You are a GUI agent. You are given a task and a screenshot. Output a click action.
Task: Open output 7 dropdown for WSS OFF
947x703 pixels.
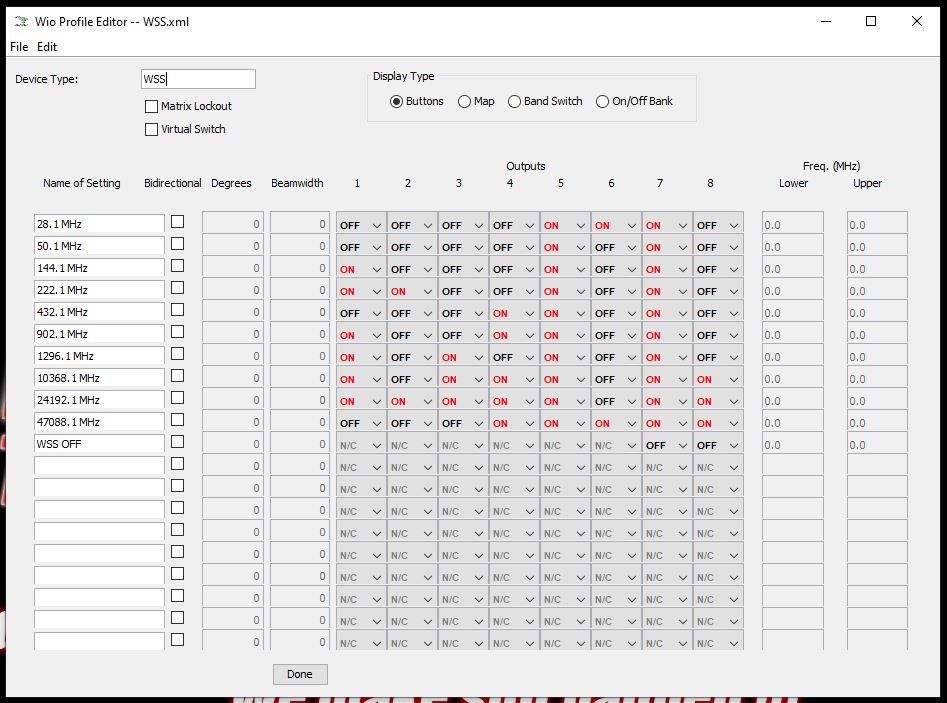tap(667, 445)
